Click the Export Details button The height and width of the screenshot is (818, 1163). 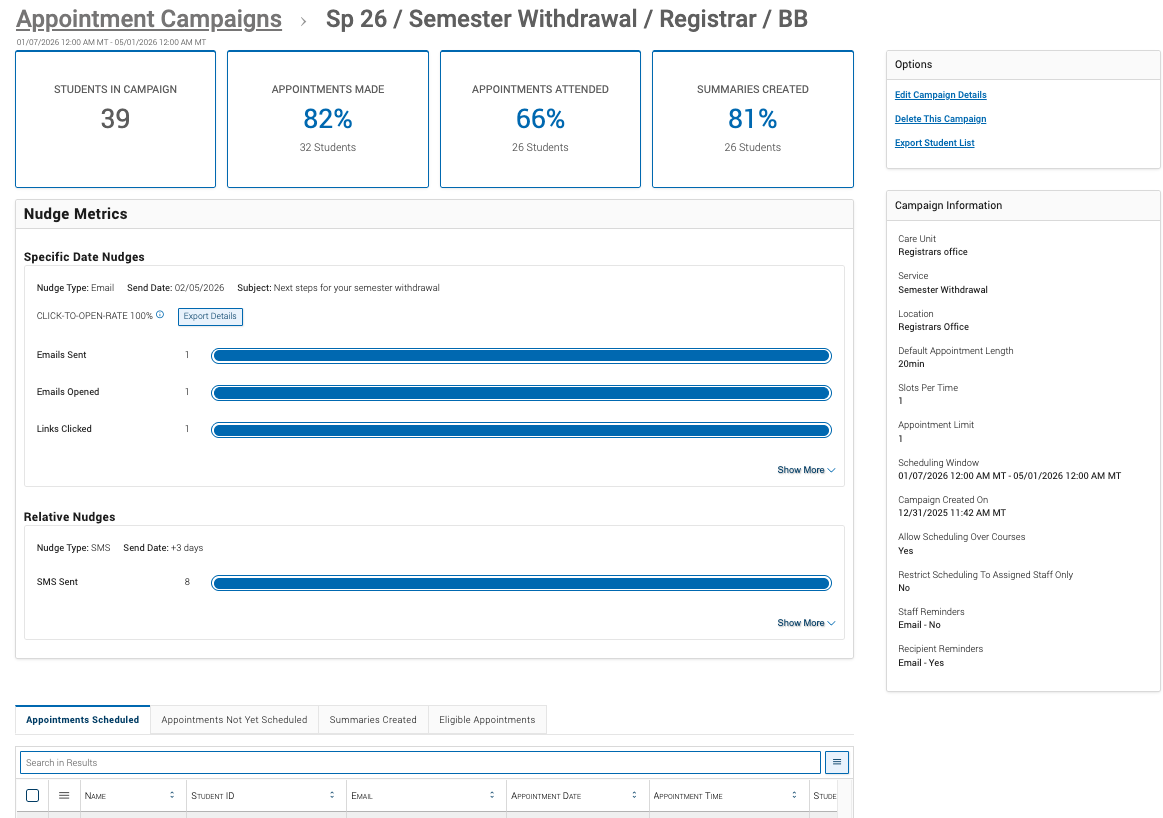210,317
